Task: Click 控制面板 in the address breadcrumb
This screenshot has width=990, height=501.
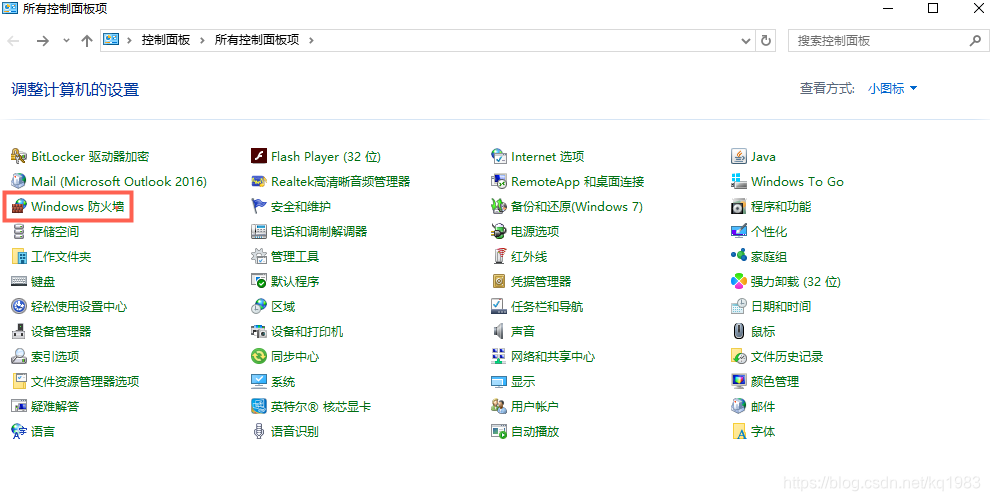Action: [x=165, y=40]
